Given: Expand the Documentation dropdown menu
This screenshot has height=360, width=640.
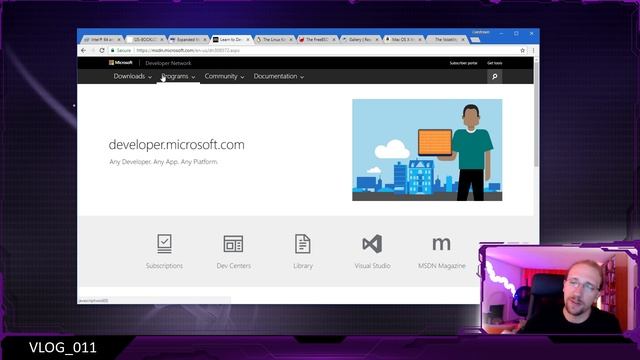Looking at the screenshot, I should [x=279, y=76].
